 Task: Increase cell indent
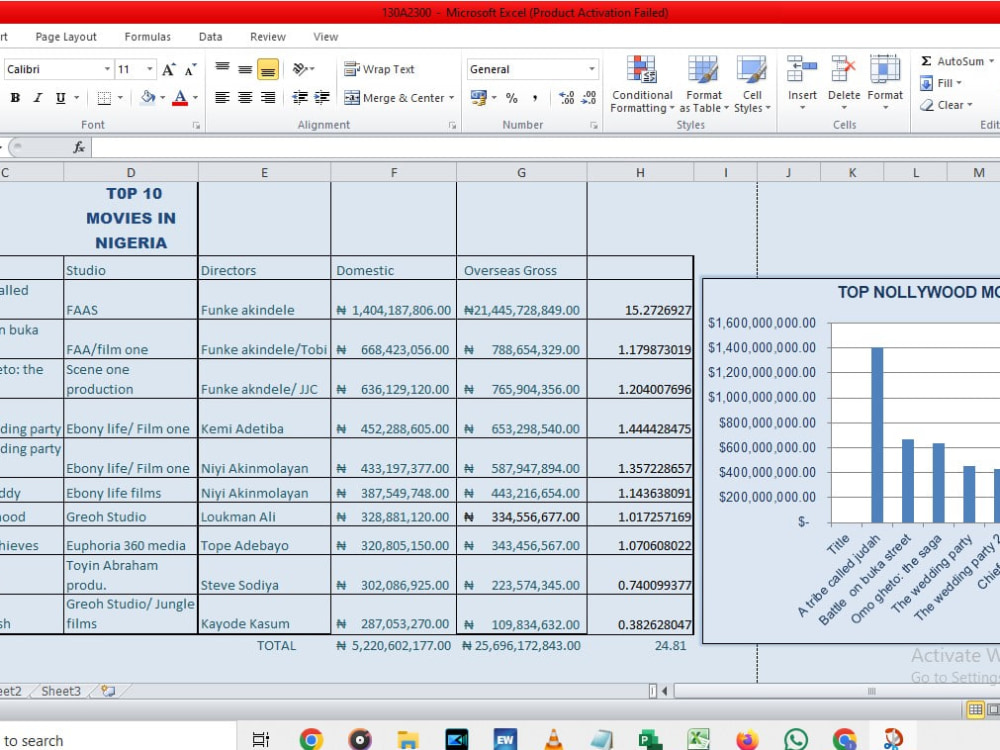click(x=322, y=97)
